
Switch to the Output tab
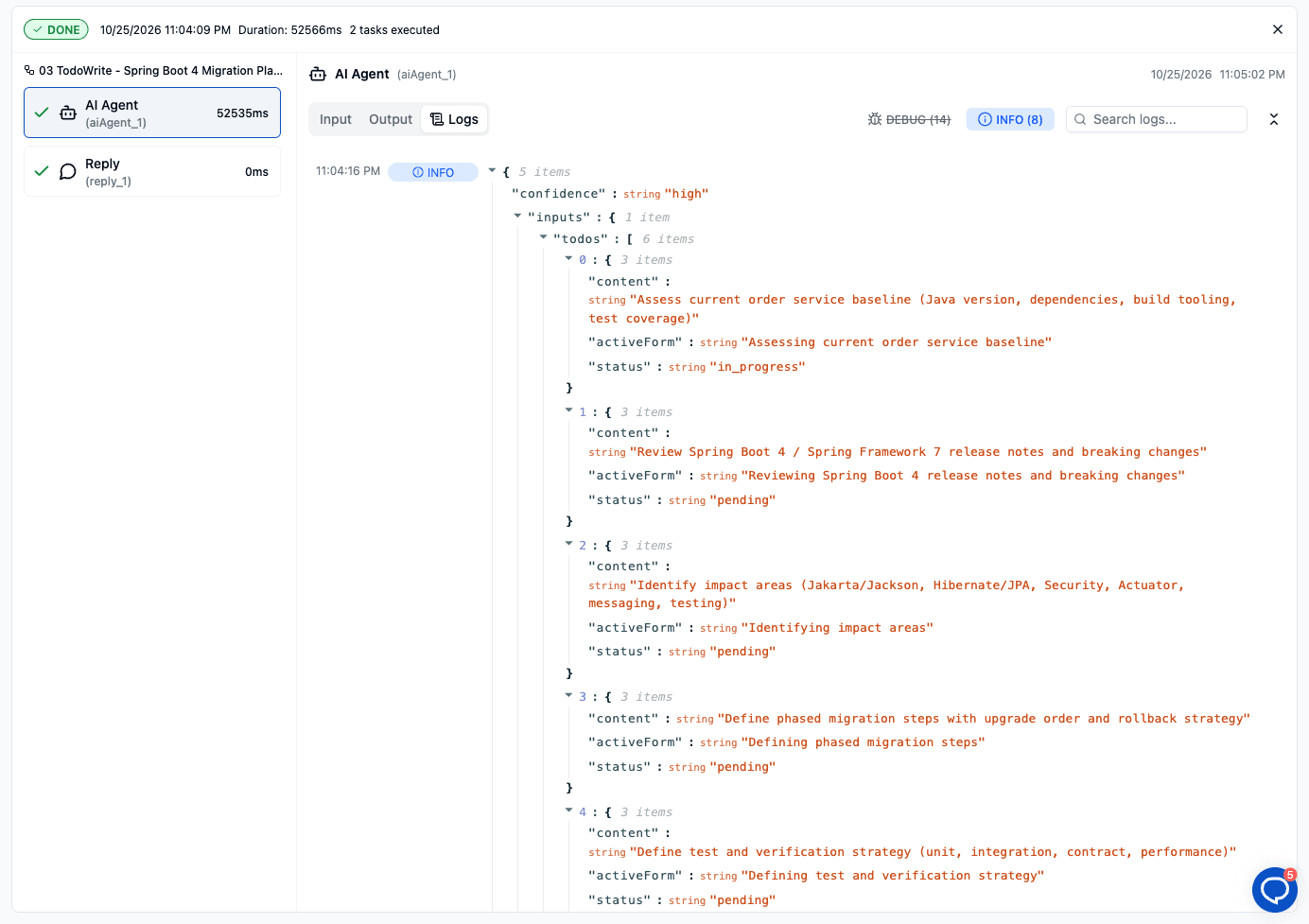391,119
